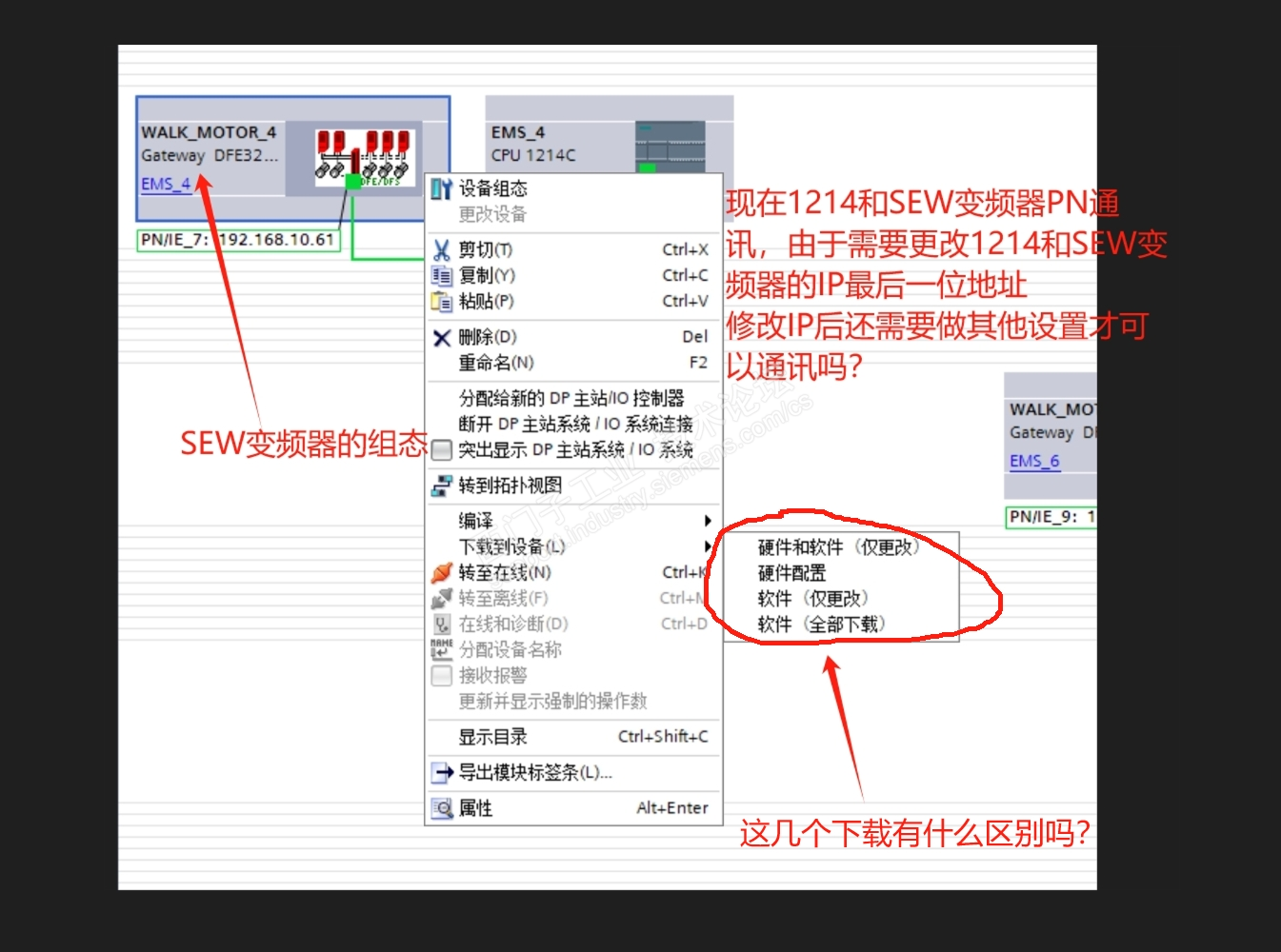The image size is (1281, 952).
Task: Choose 软件（全部下载）download option
Action: 822,625
